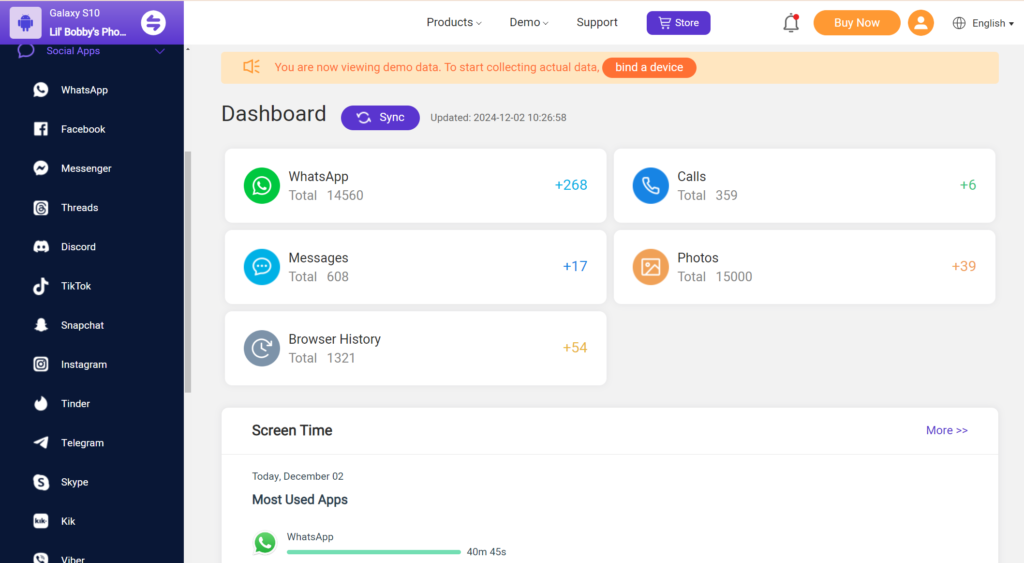Collapse the Social Apps section chevron
This screenshot has height=563, width=1024.
160,51
